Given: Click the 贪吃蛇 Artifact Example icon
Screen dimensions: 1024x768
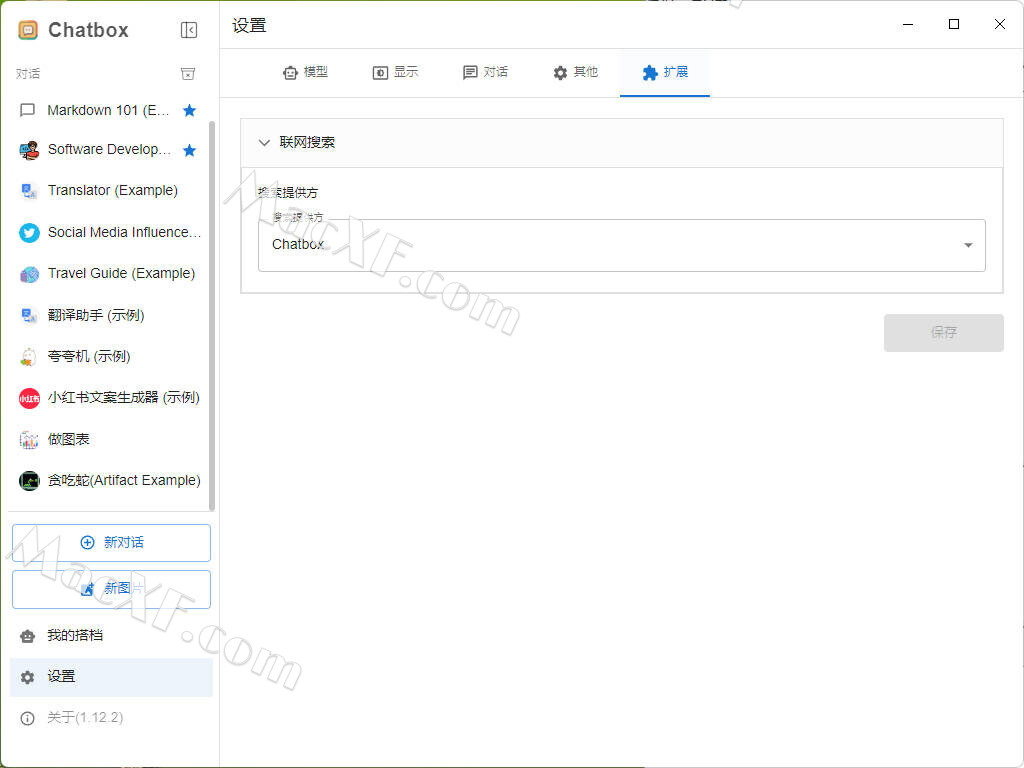Looking at the screenshot, I should 29,481.
